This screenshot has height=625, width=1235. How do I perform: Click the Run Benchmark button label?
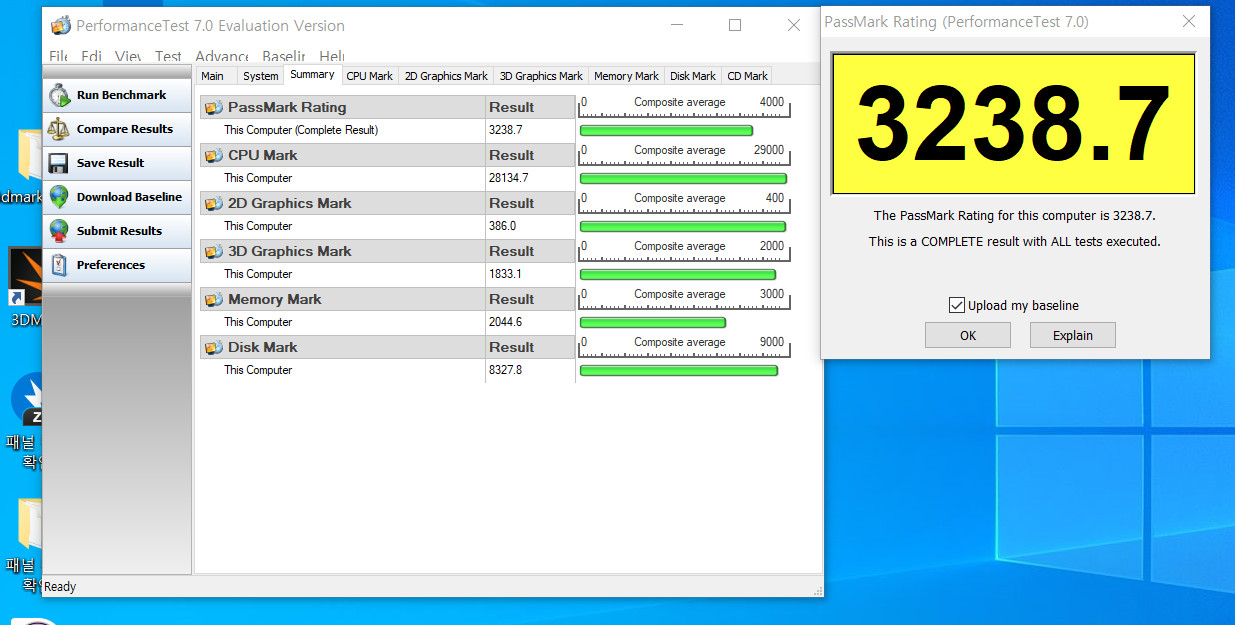(x=122, y=95)
